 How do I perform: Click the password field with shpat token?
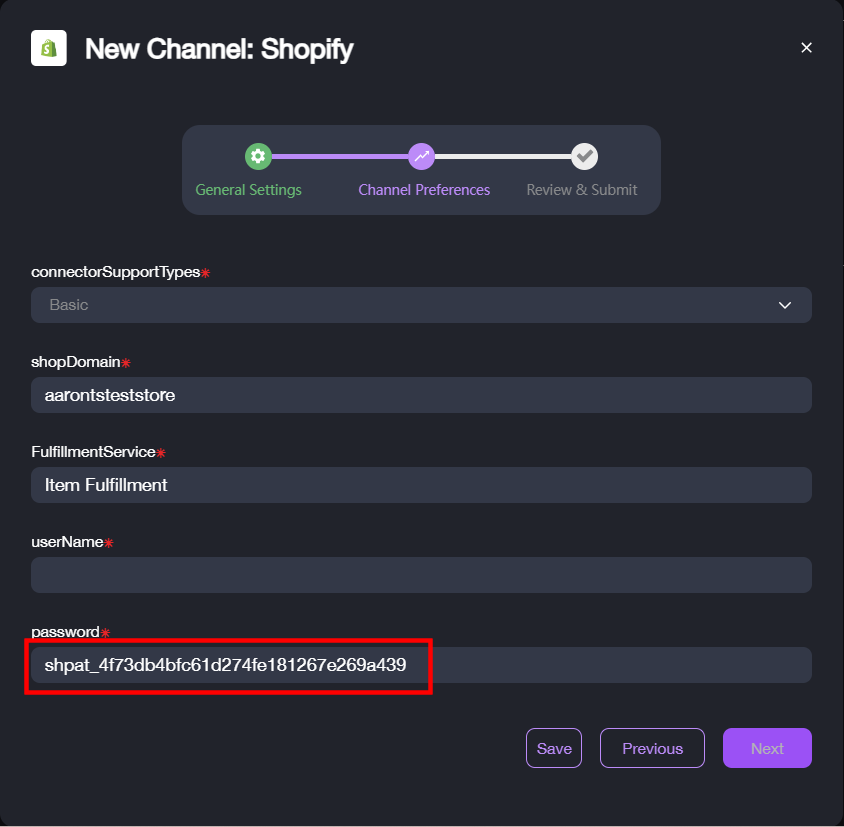click(x=420, y=665)
